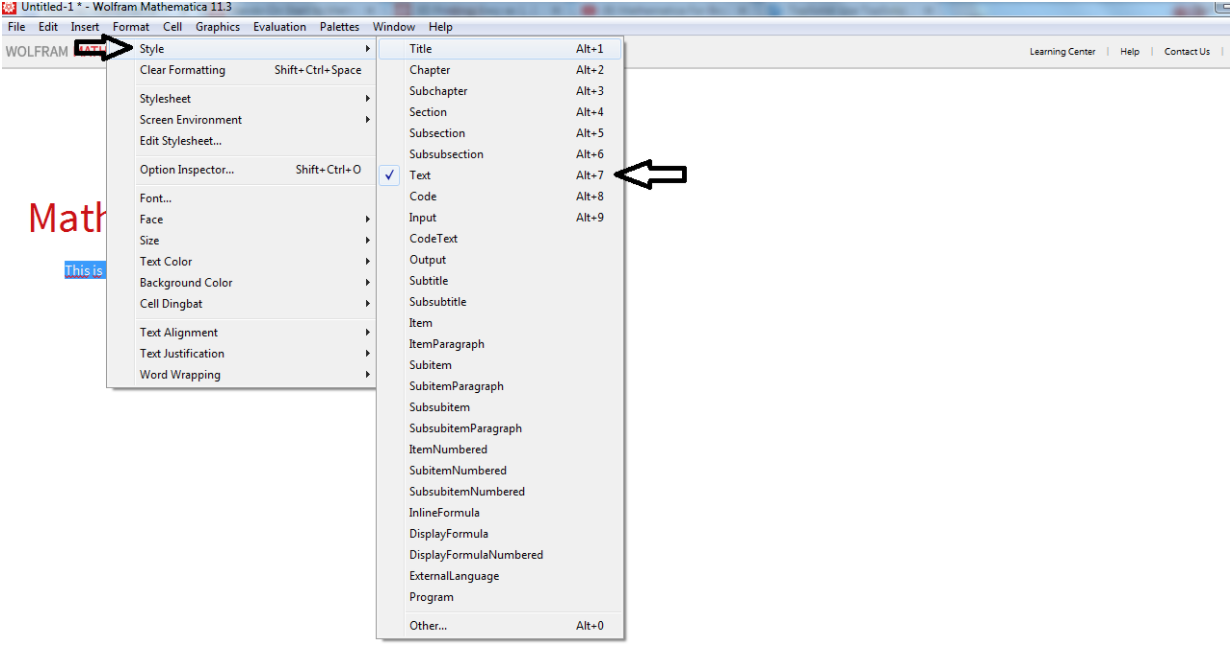Apply the Subitem style

tap(500, 365)
